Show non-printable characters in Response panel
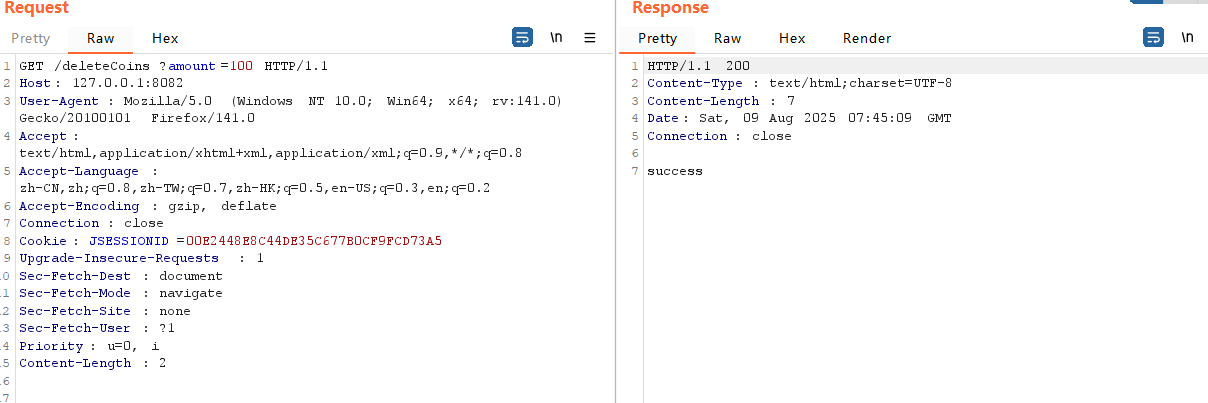Viewport: 1208px width, 403px height. click(x=1187, y=38)
